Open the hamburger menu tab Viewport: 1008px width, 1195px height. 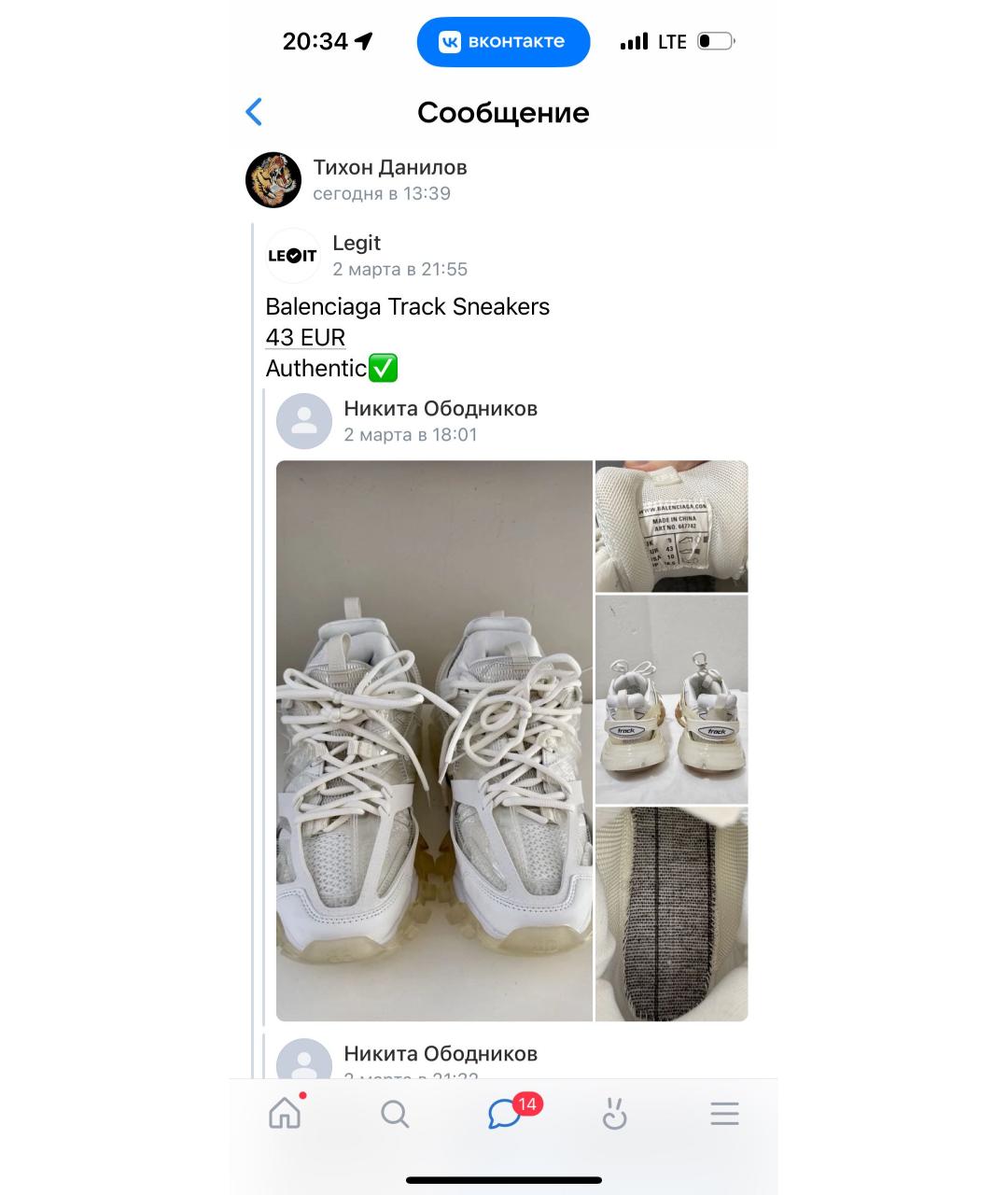(x=724, y=1114)
